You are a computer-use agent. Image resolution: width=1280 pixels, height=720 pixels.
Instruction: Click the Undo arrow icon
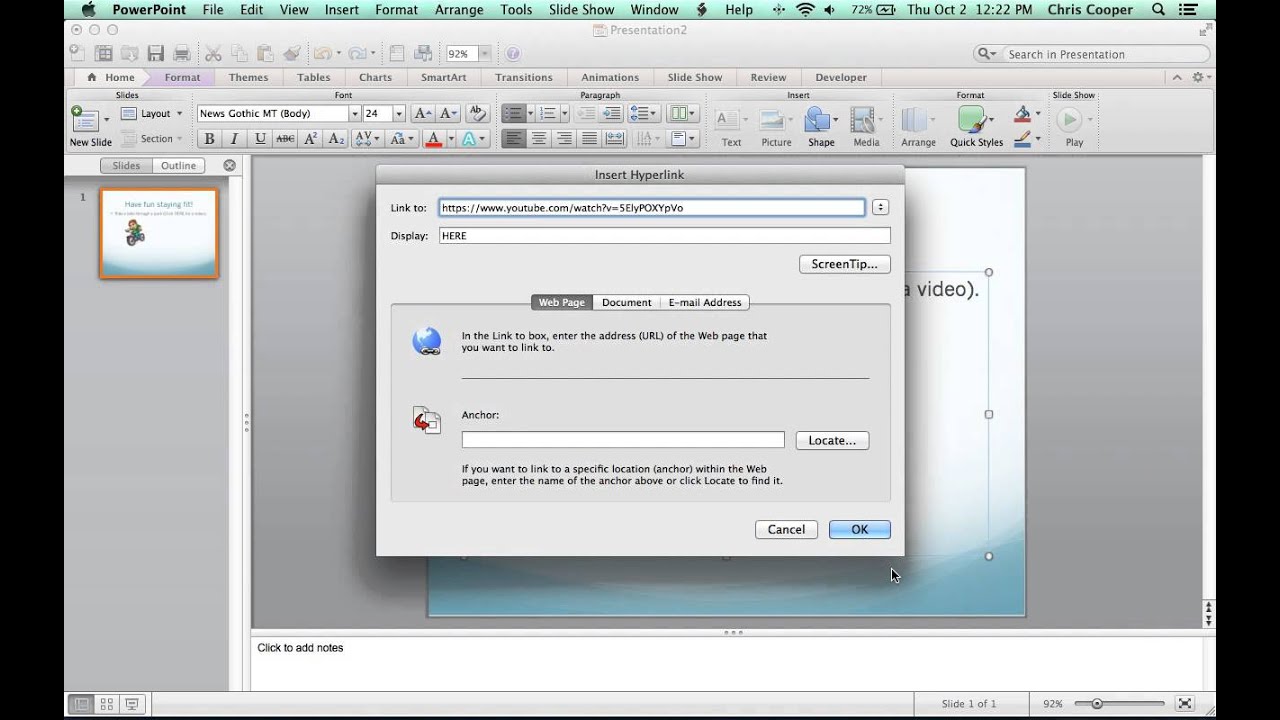[x=321, y=54]
